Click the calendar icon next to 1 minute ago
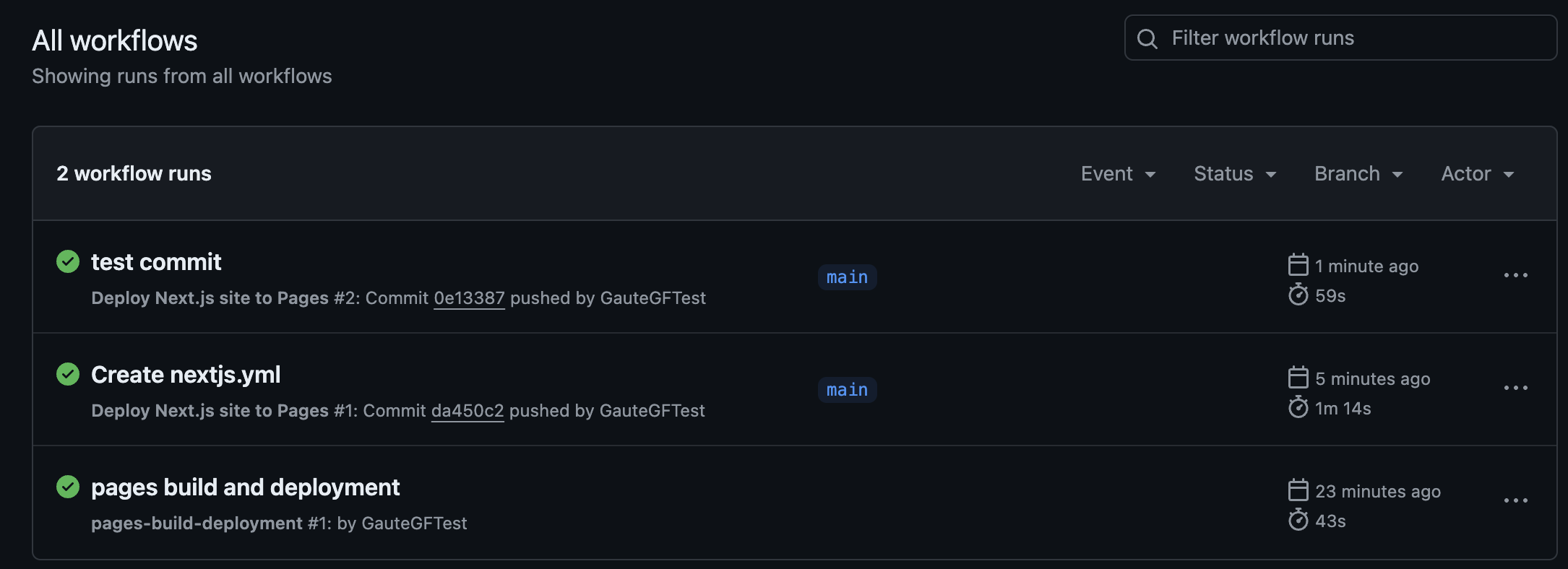 coord(1298,265)
